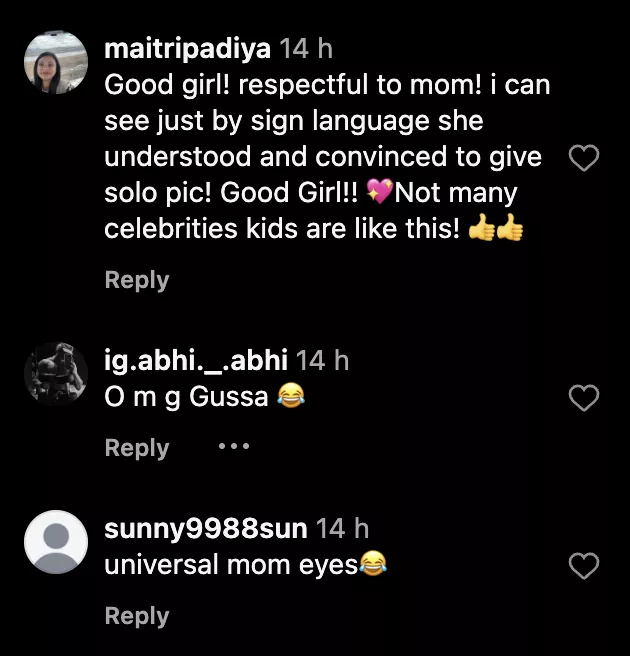
Task: Visit the ig.abhi._.abhi username link
Action: click(x=196, y=360)
